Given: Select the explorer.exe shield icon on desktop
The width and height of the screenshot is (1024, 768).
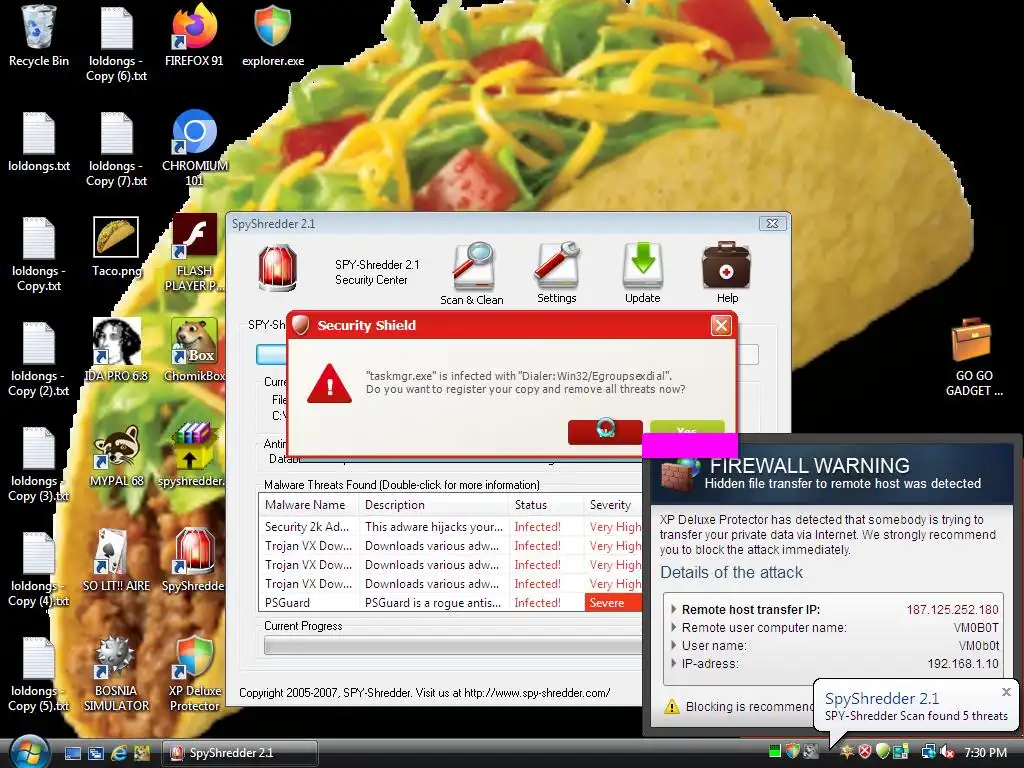Looking at the screenshot, I should [x=273, y=36].
